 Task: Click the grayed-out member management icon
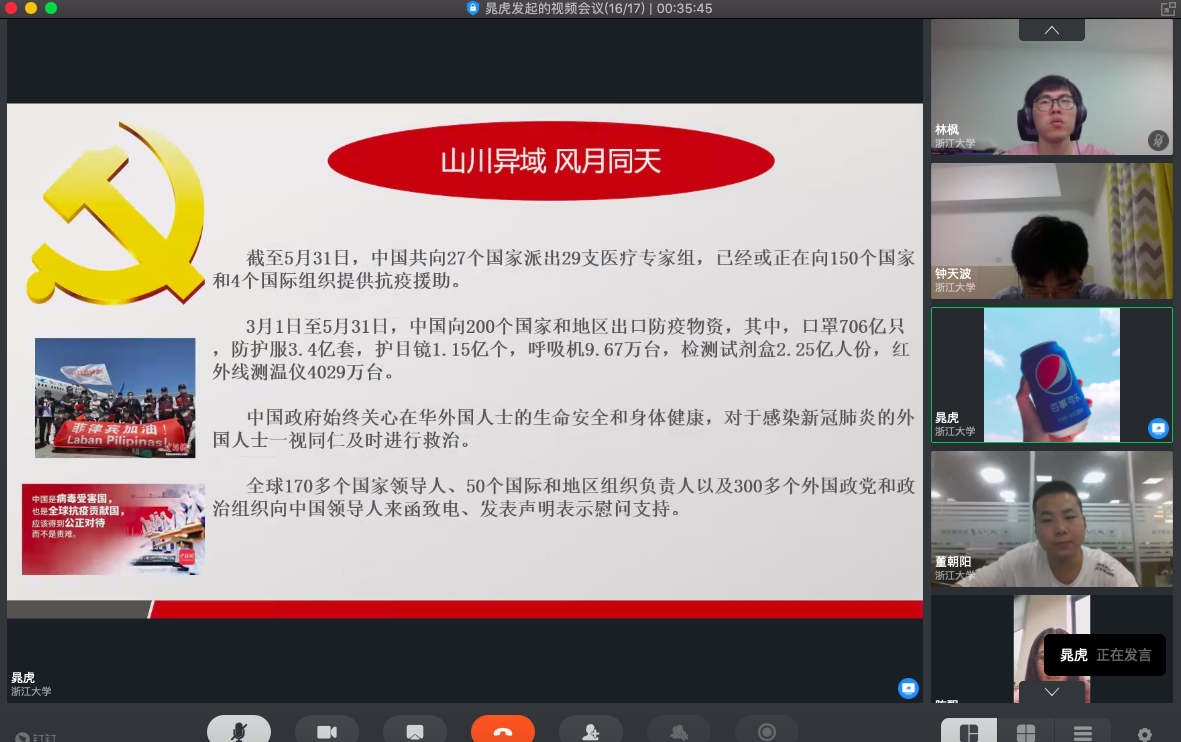[x=678, y=731]
